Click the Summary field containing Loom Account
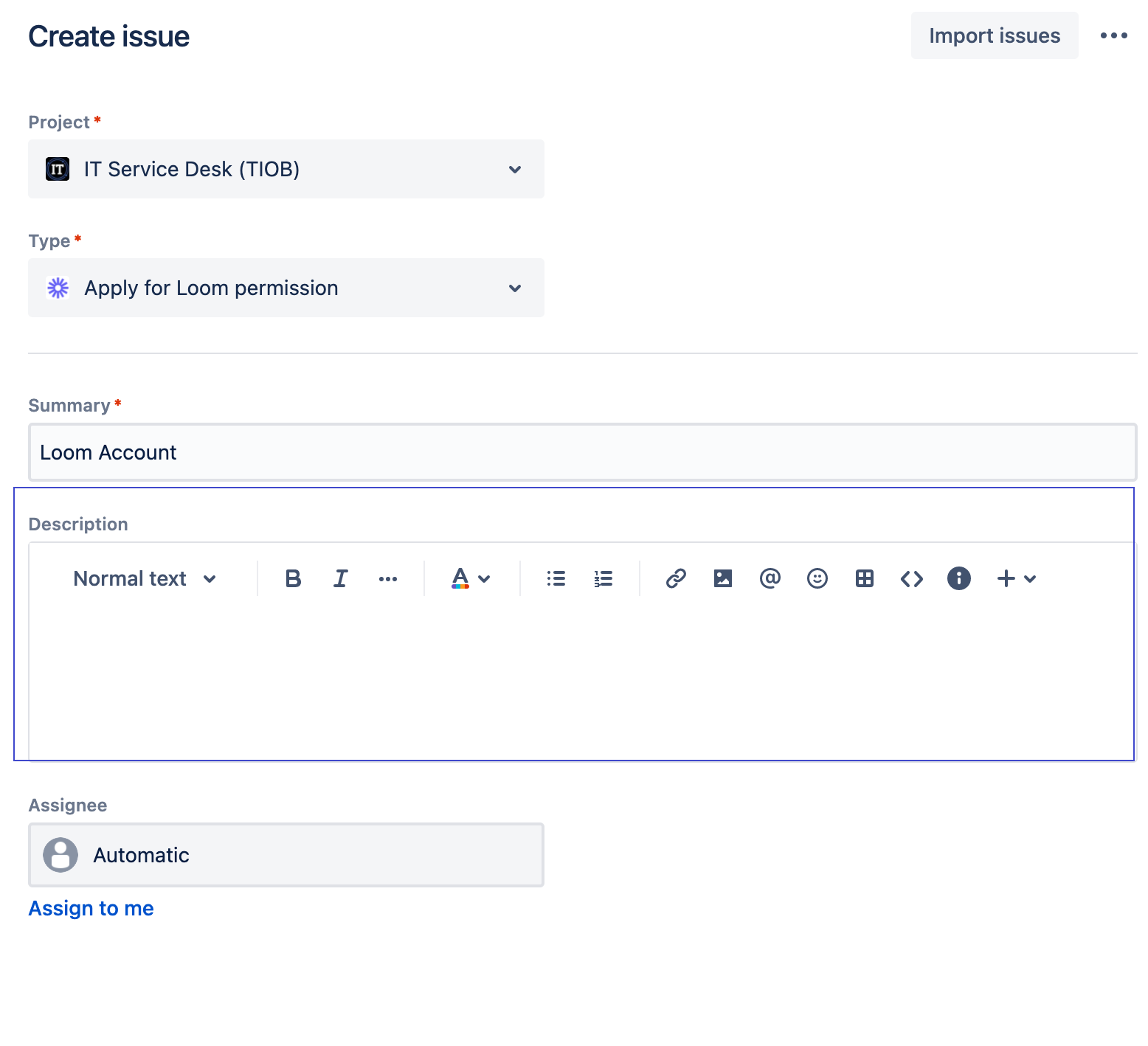This screenshot has height=1046, width=1148. tap(583, 452)
